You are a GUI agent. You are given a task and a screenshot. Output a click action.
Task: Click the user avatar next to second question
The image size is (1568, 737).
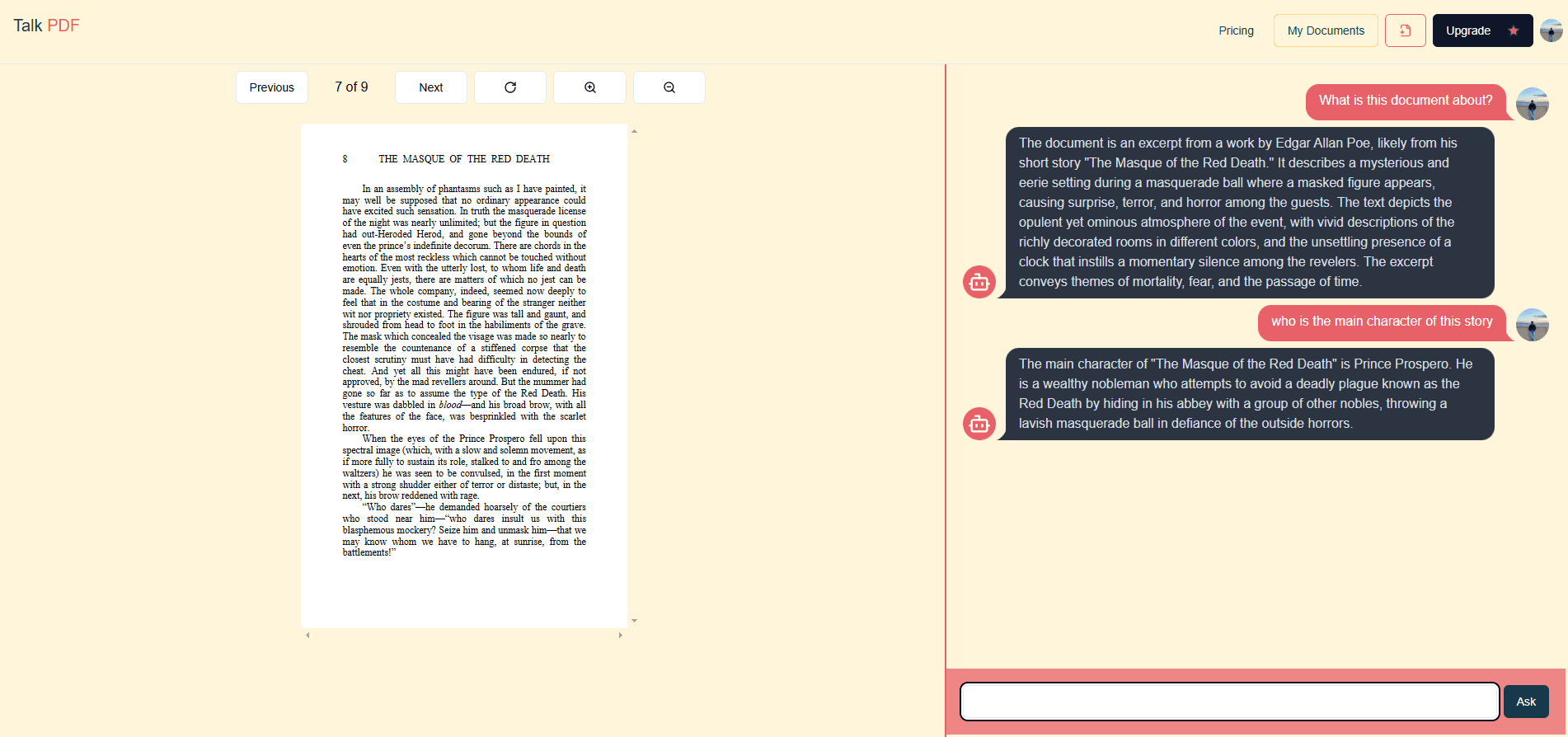point(1533,325)
